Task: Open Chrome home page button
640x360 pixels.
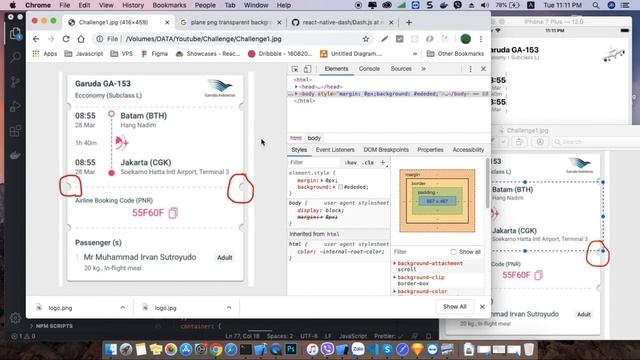Action: point(81,39)
